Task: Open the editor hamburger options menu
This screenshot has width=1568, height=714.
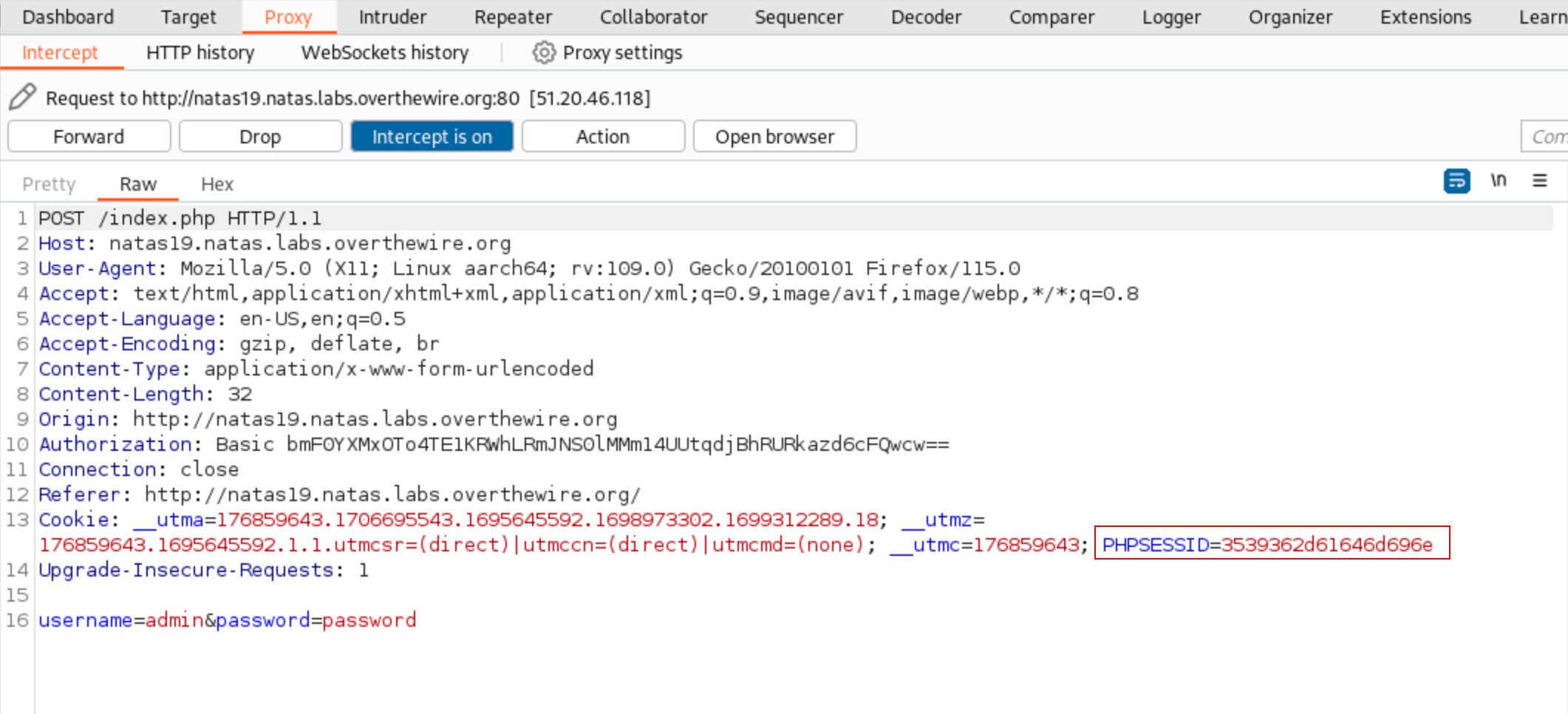Action: tap(1539, 181)
